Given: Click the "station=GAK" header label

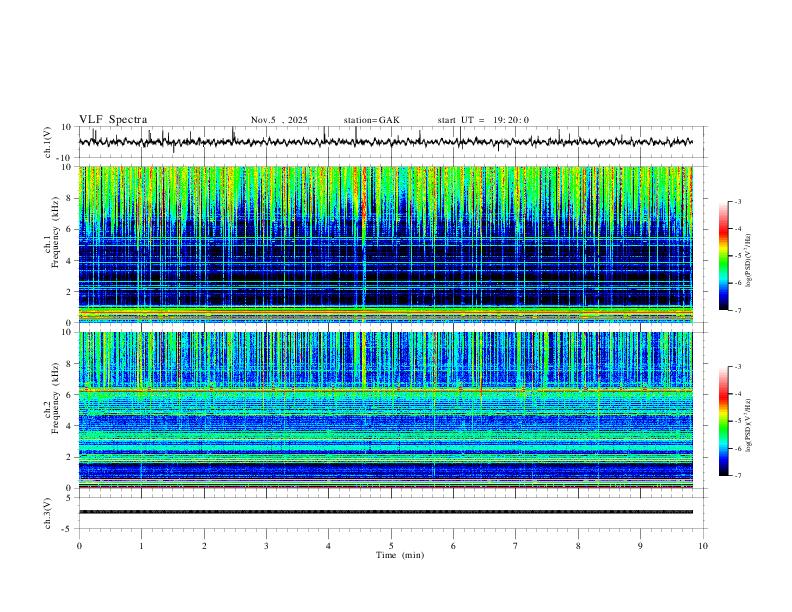Looking at the screenshot, I should pyautogui.click(x=371, y=120).
